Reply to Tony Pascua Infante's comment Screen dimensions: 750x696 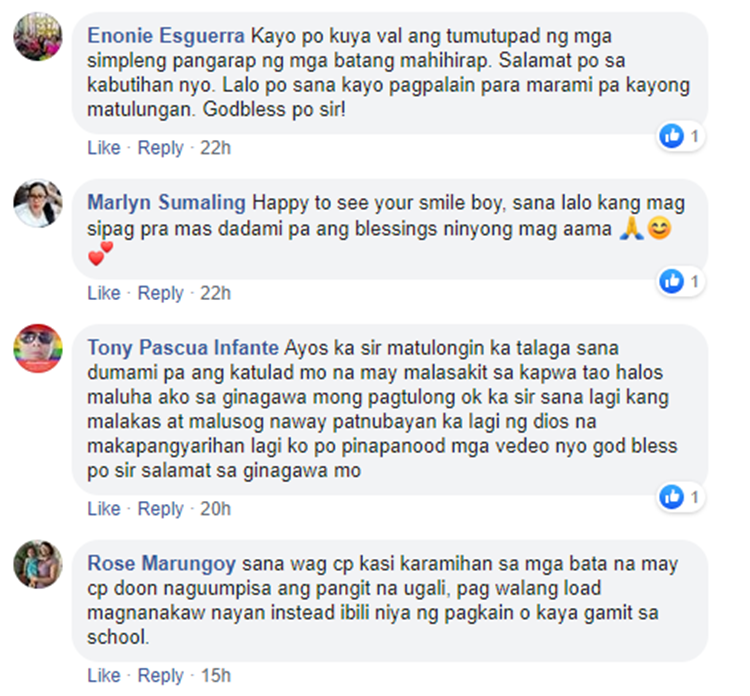coord(160,509)
